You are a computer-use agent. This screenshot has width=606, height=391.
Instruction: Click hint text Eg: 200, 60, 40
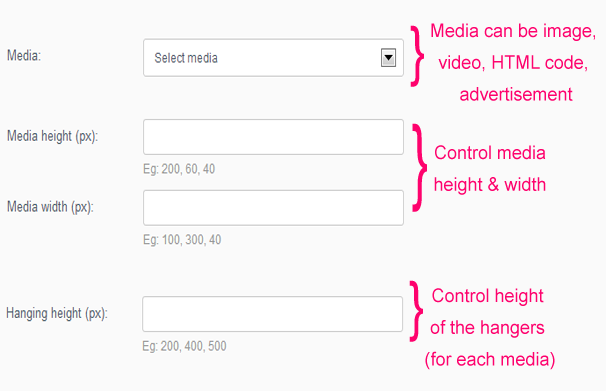click(x=179, y=169)
